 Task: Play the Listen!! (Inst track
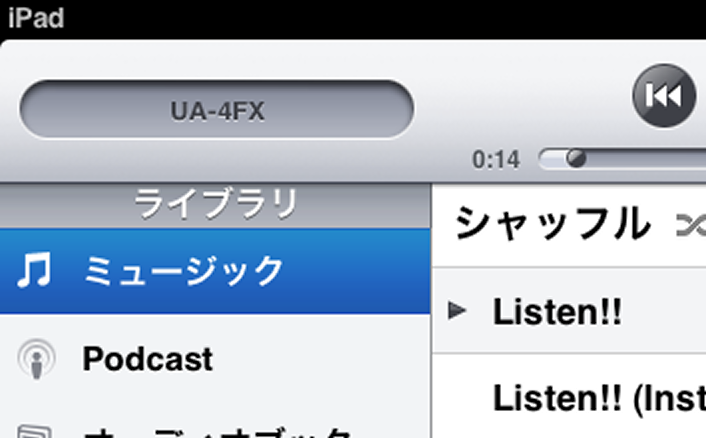tap(569, 397)
